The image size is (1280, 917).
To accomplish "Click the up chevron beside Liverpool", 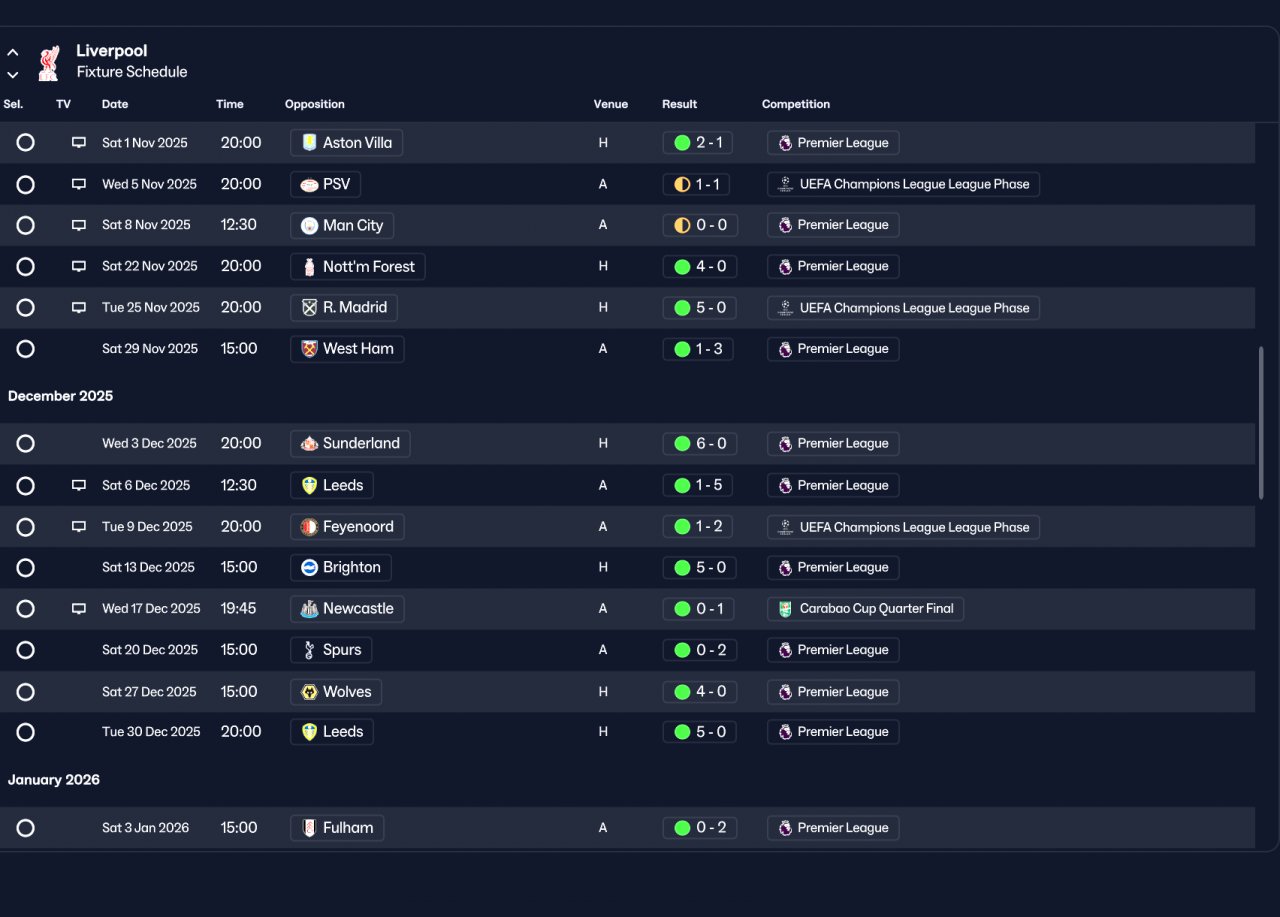I will click(x=13, y=52).
